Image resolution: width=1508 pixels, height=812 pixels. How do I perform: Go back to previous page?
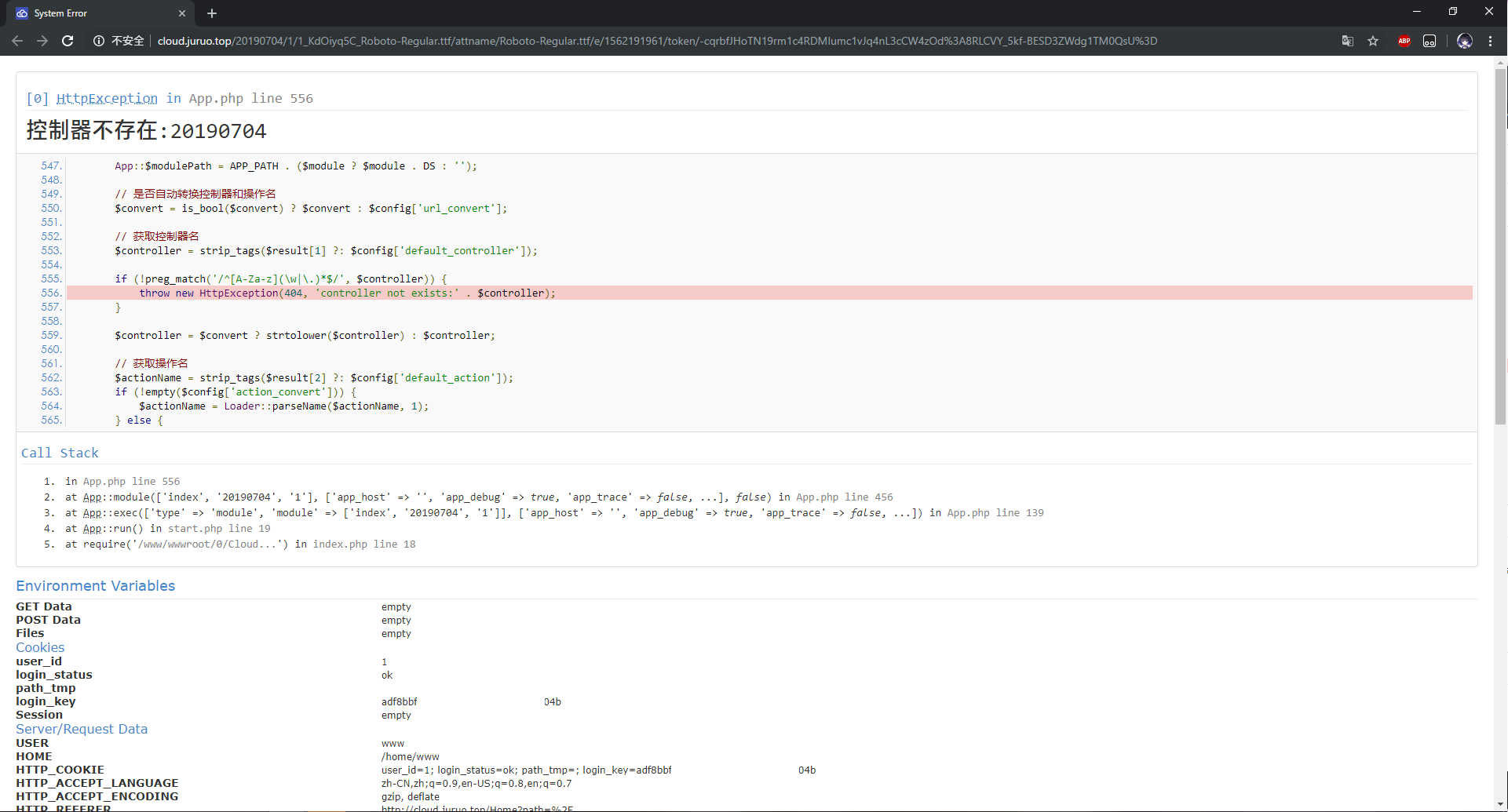point(17,41)
